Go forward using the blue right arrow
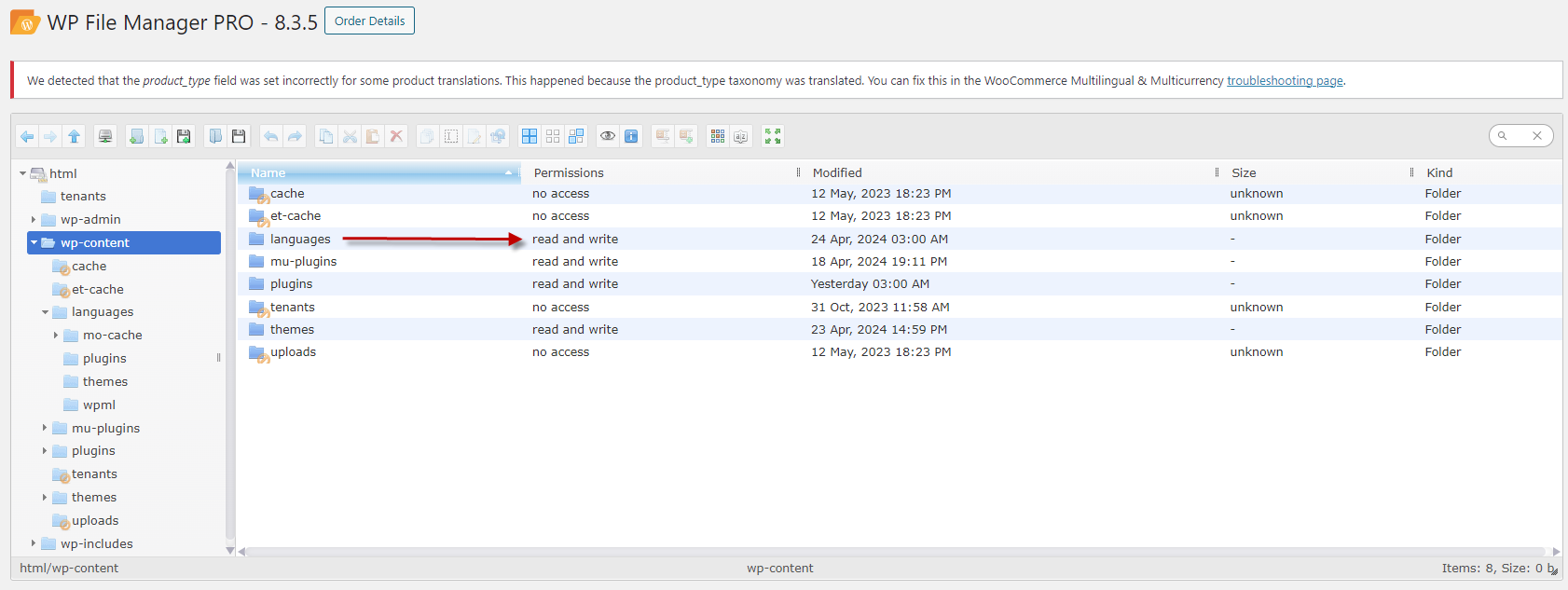1568x590 pixels. point(50,136)
